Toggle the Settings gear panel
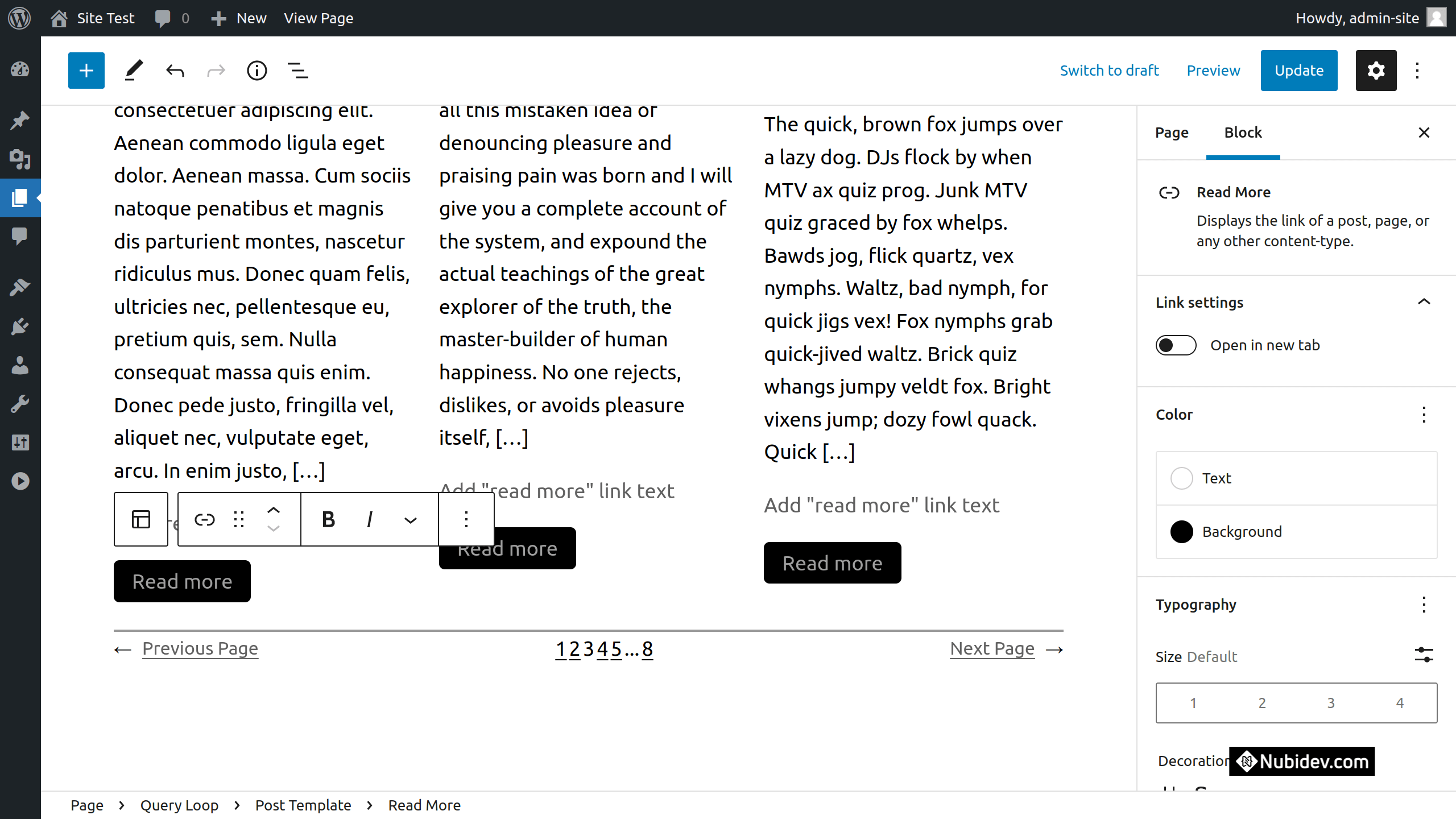The width and height of the screenshot is (1456, 819). click(1376, 71)
